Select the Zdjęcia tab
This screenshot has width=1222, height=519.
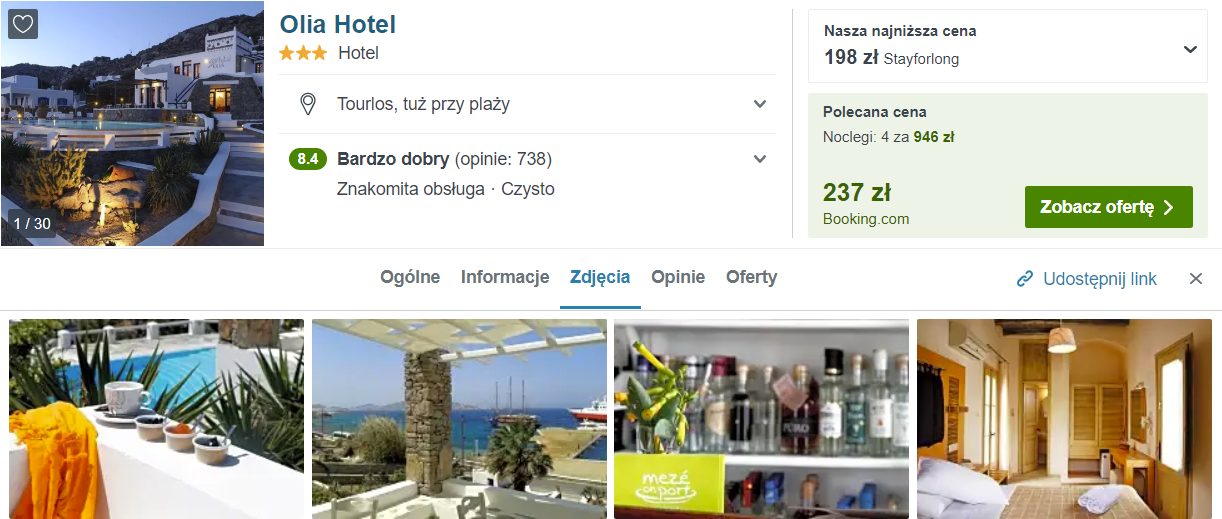(600, 277)
